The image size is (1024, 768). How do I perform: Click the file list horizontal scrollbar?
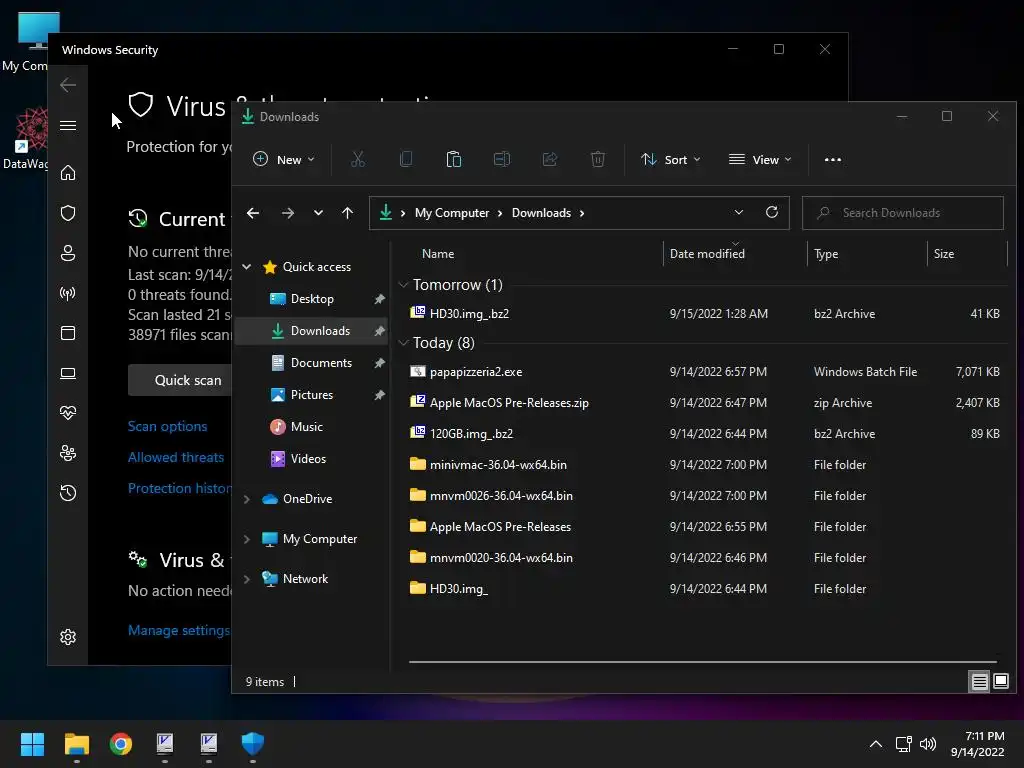tap(703, 662)
